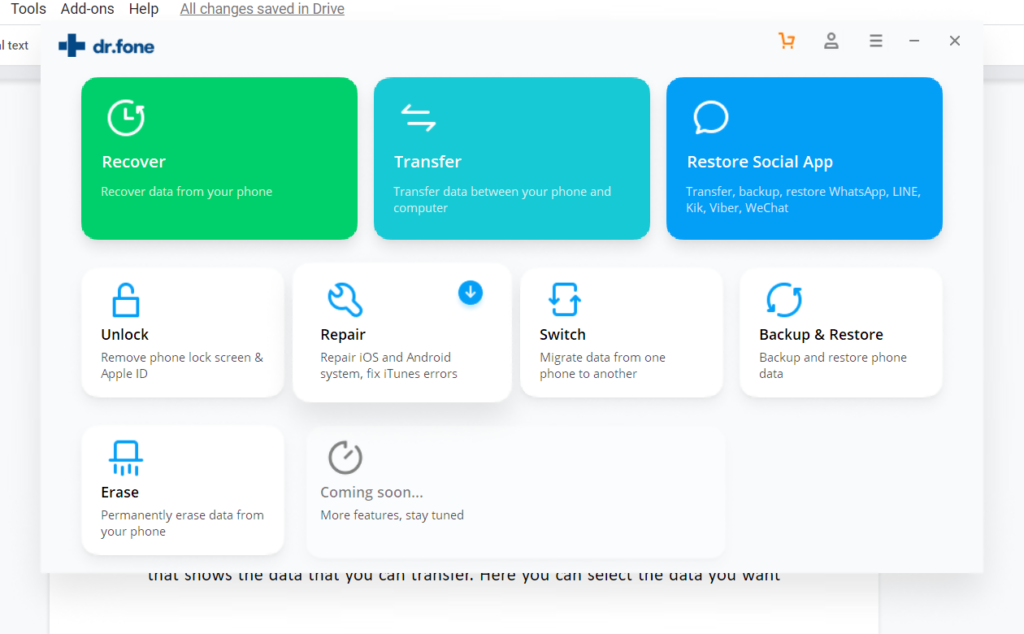
Task: Open the shopping cart icon
Action: click(787, 41)
